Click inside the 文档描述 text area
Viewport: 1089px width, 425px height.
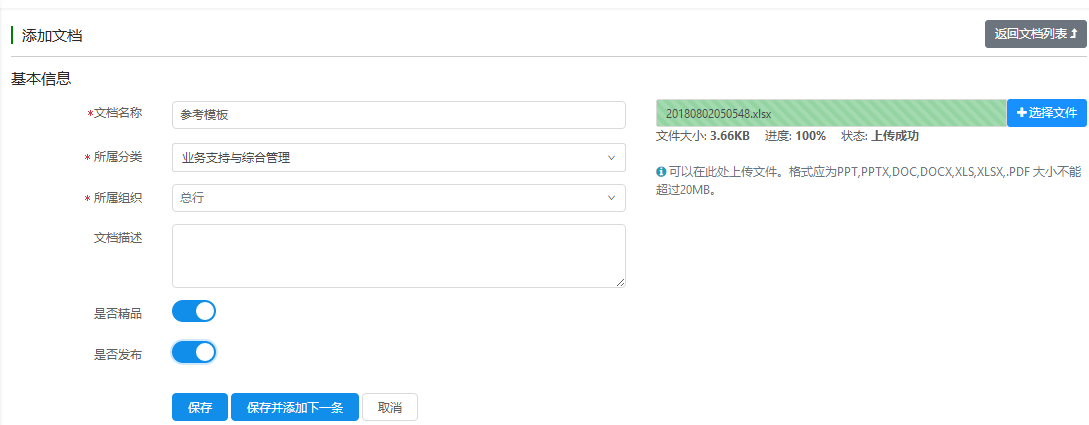[x=398, y=255]
